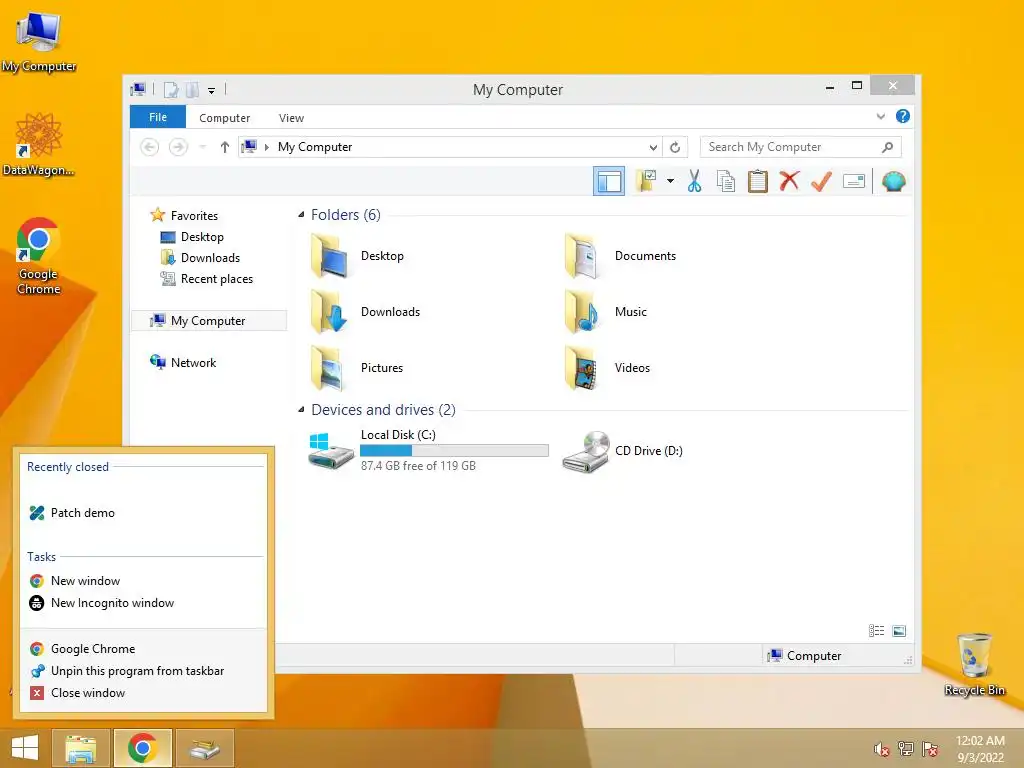The height and width of the screenshot is (768, 1024).
Task: Switch to the View ribbon tab
Action: point(291,118)
